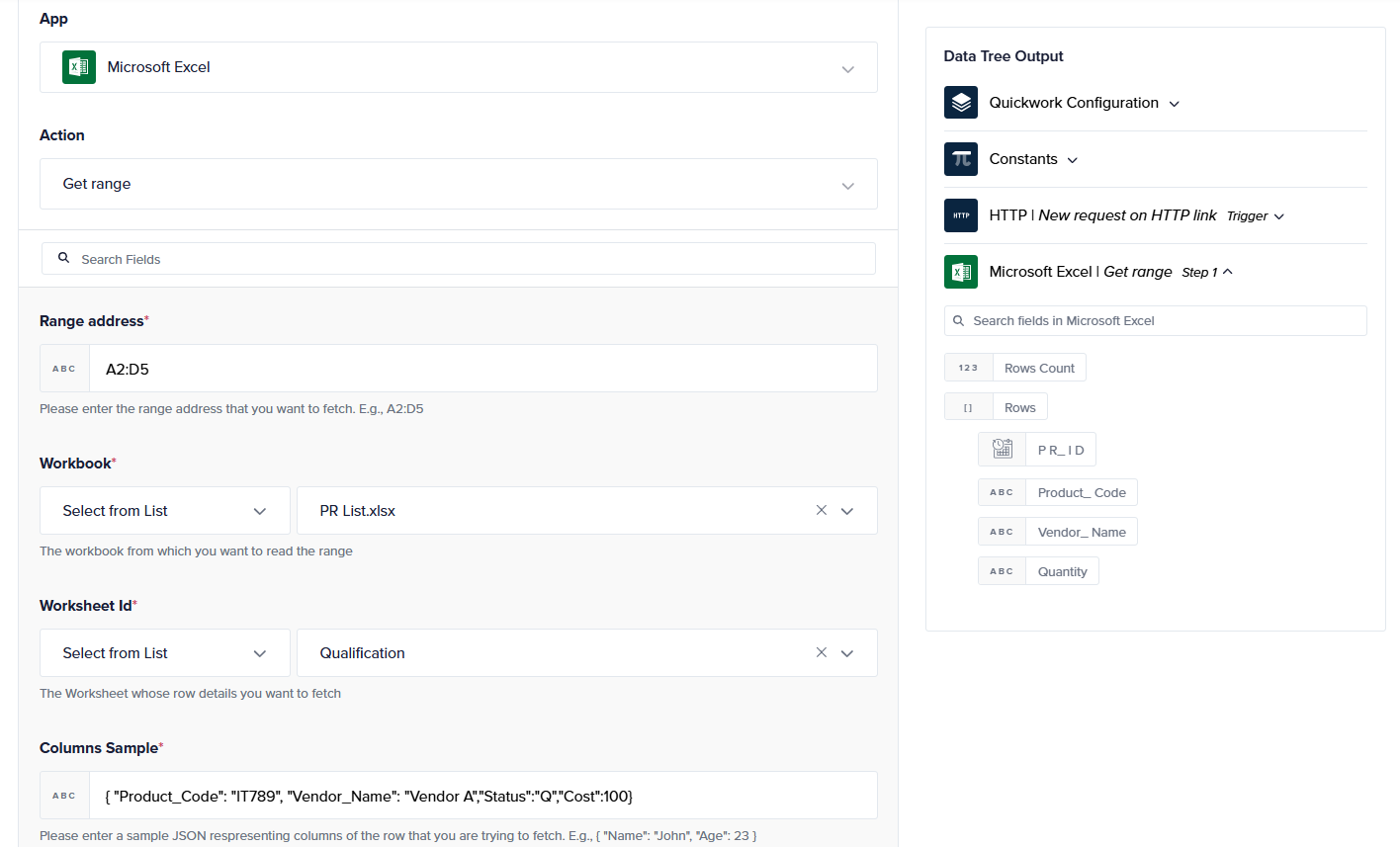Click the Worksheet Id label
1400x847 pixels.
(86, 606)
